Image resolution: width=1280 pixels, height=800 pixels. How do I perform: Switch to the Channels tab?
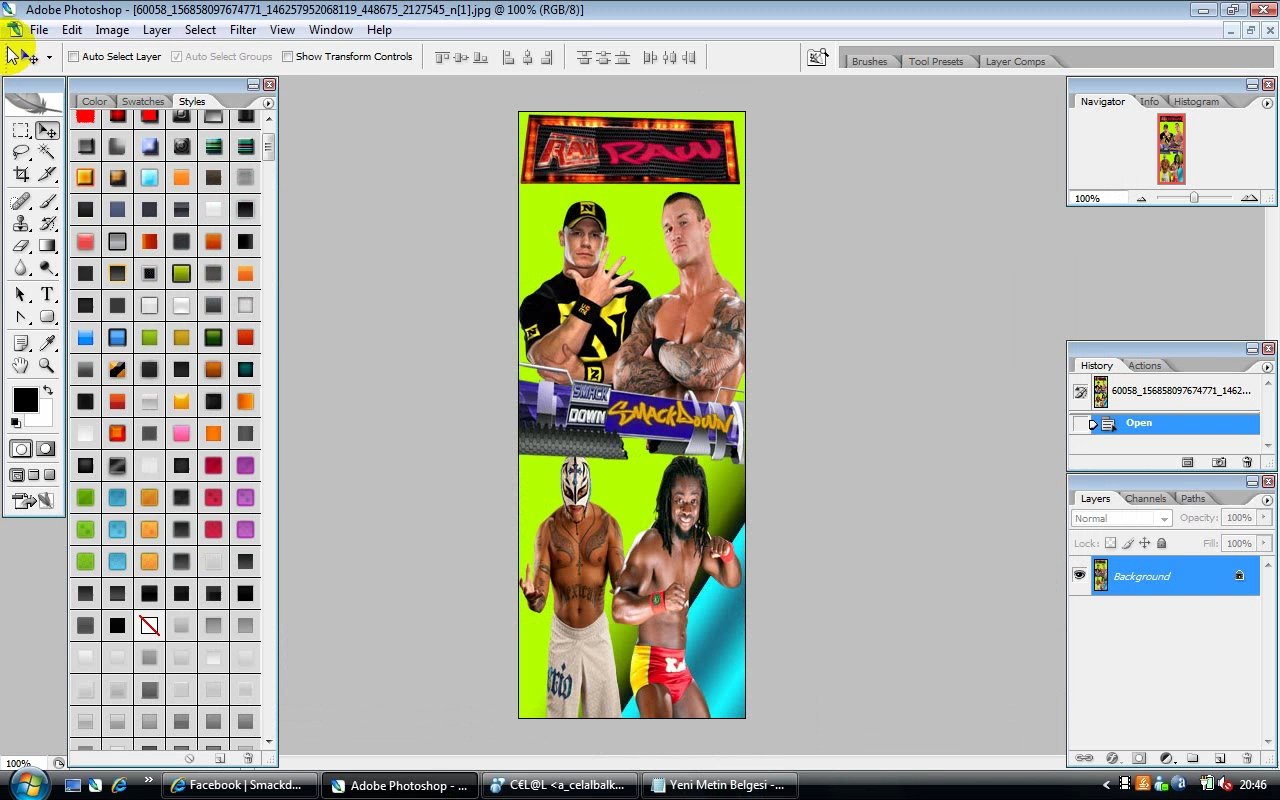(x=1145, y=498)
